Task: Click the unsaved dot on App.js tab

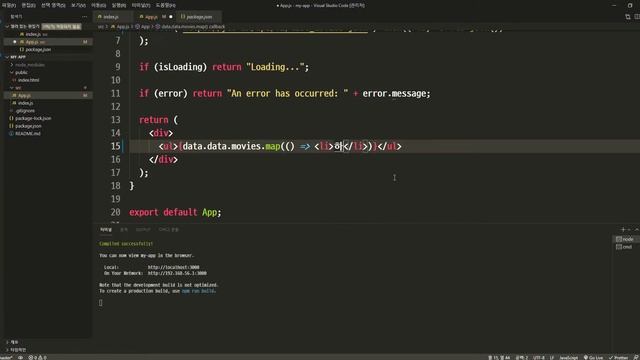Action: pos(171,17)
